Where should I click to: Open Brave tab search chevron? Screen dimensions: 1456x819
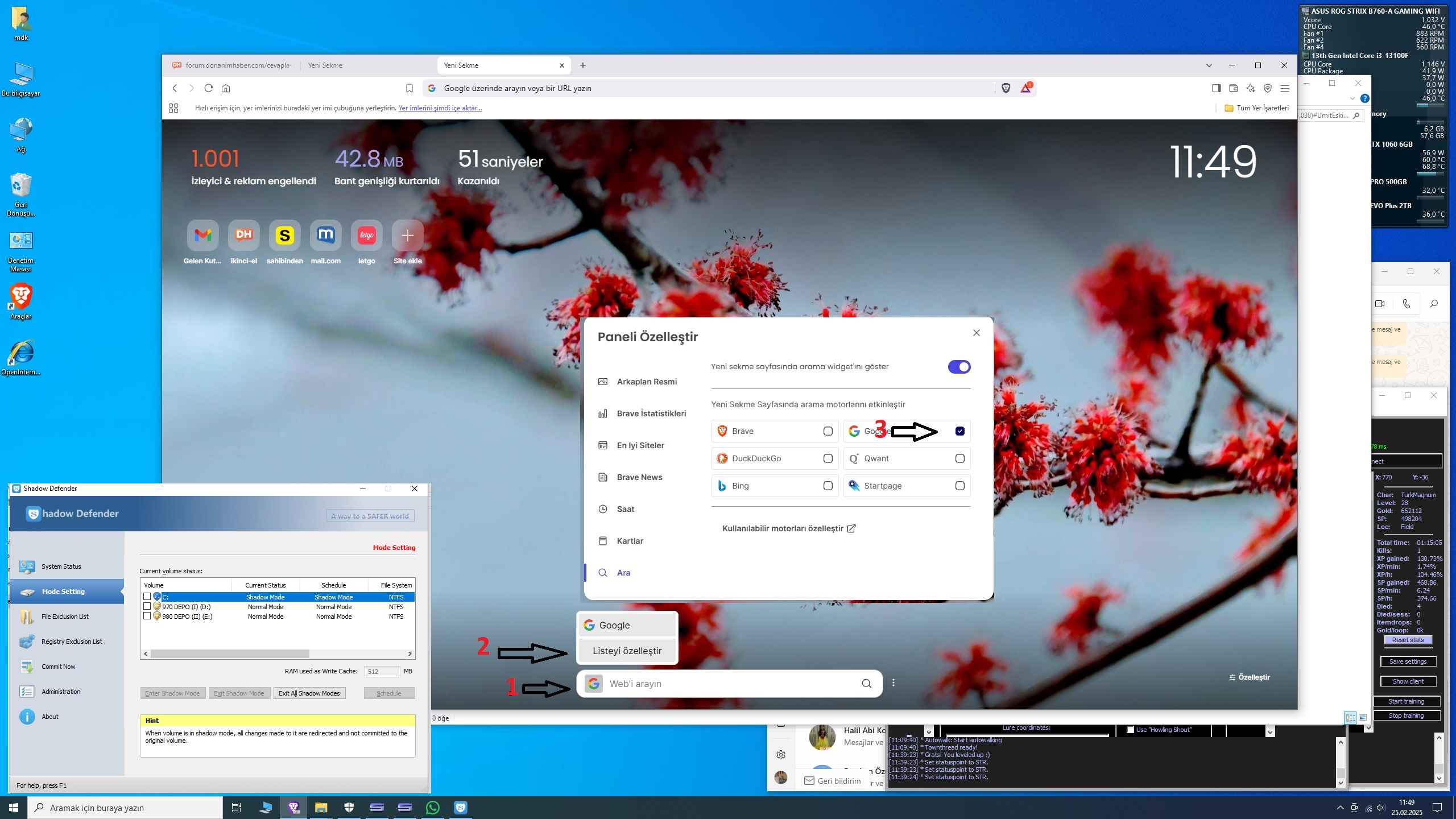click(x=1209, y=65)
